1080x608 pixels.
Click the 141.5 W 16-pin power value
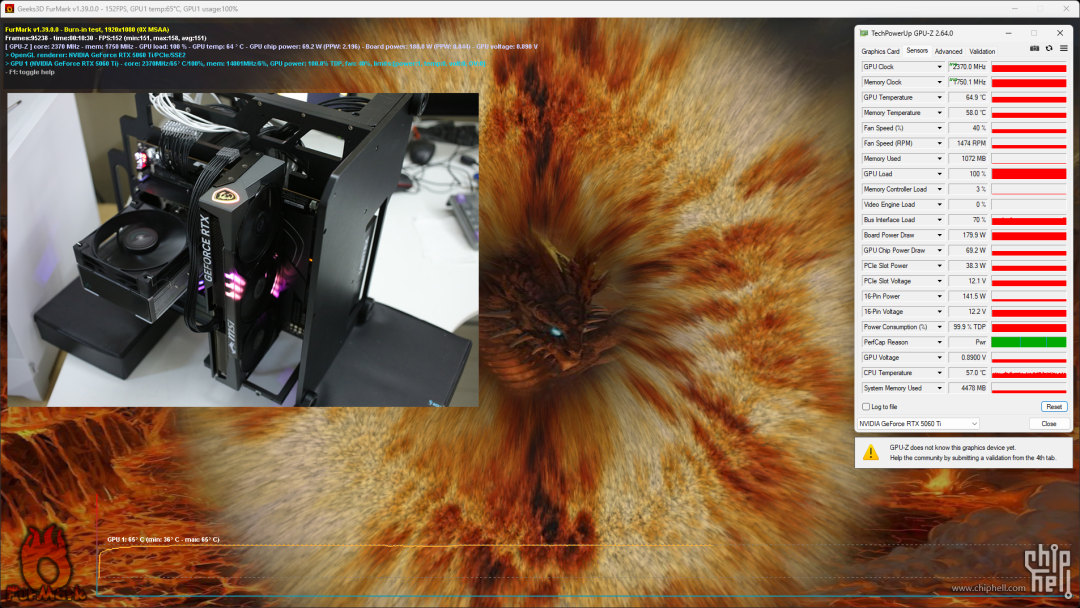point(968,296)
